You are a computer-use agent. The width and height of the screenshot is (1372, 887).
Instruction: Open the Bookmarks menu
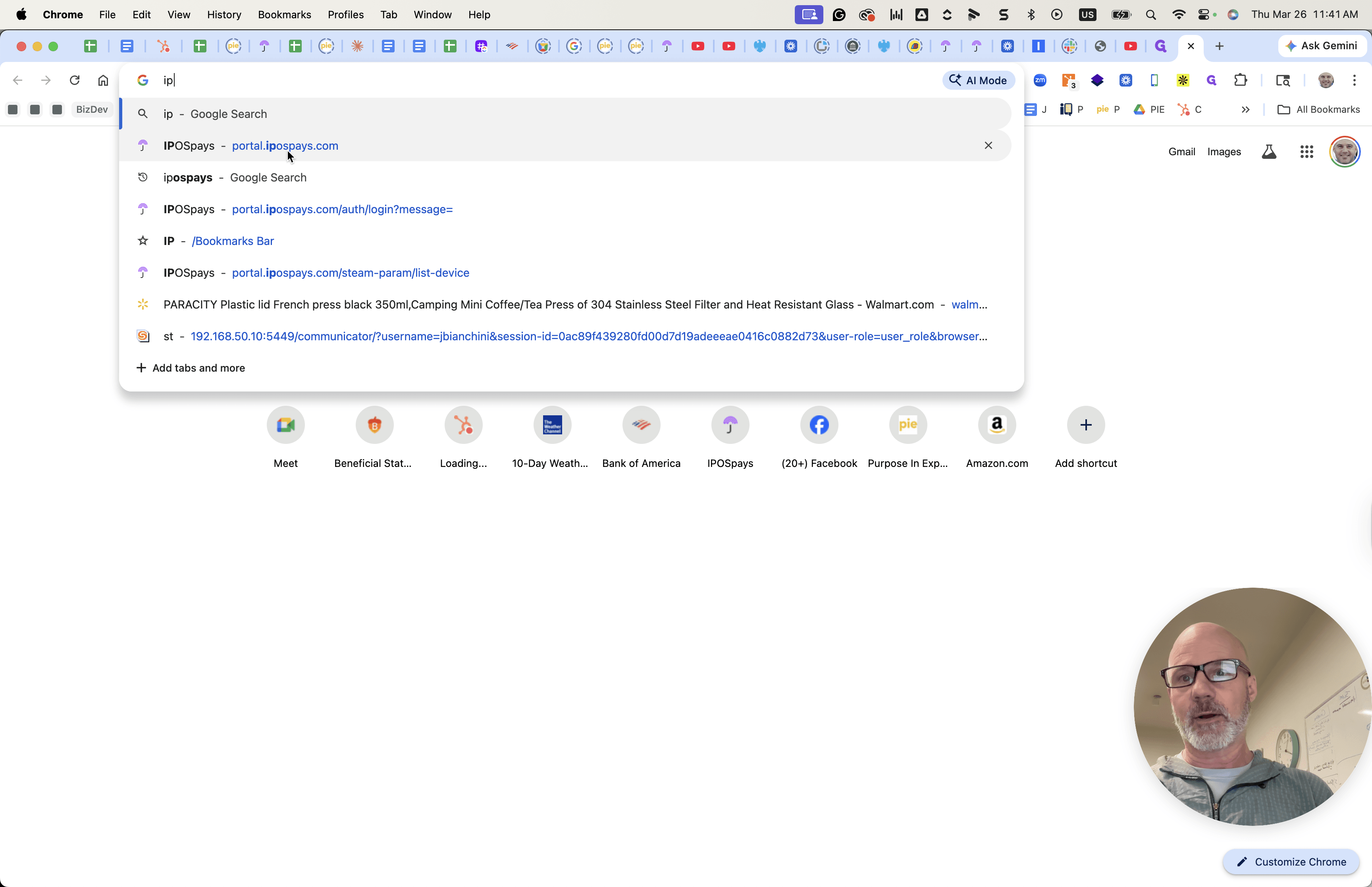[284, 14]
